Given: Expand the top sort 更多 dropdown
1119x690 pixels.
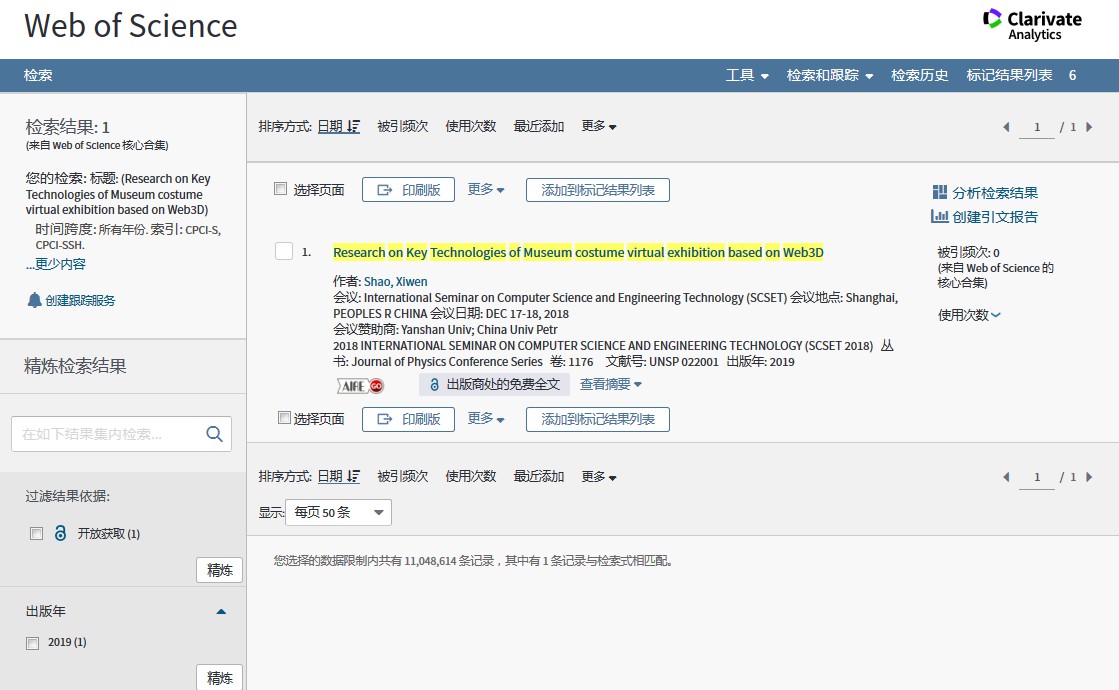Looking at the screenshot, I should 599,126.
